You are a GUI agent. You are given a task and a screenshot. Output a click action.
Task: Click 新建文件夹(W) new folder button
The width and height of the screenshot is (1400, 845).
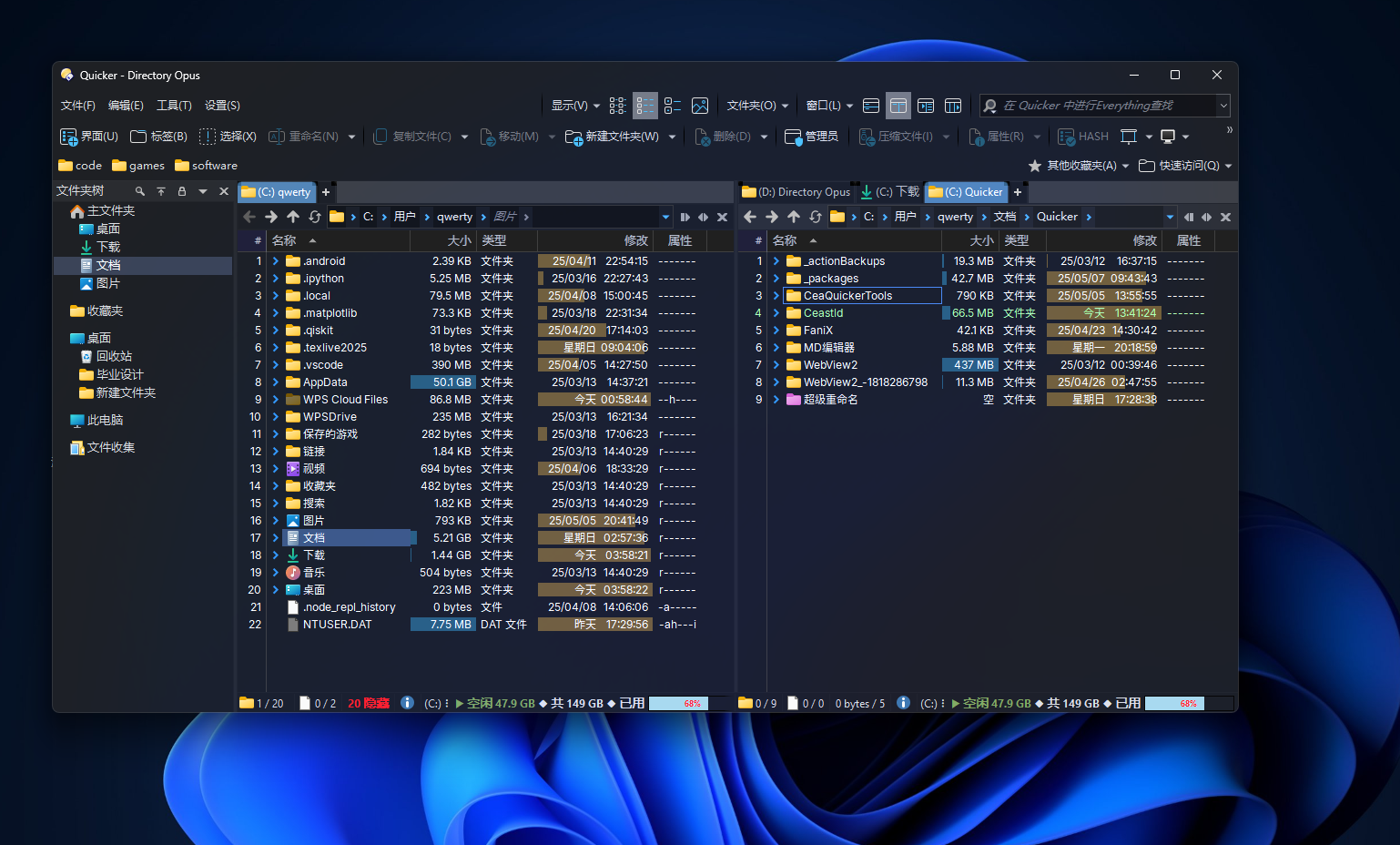coord(612,137)
